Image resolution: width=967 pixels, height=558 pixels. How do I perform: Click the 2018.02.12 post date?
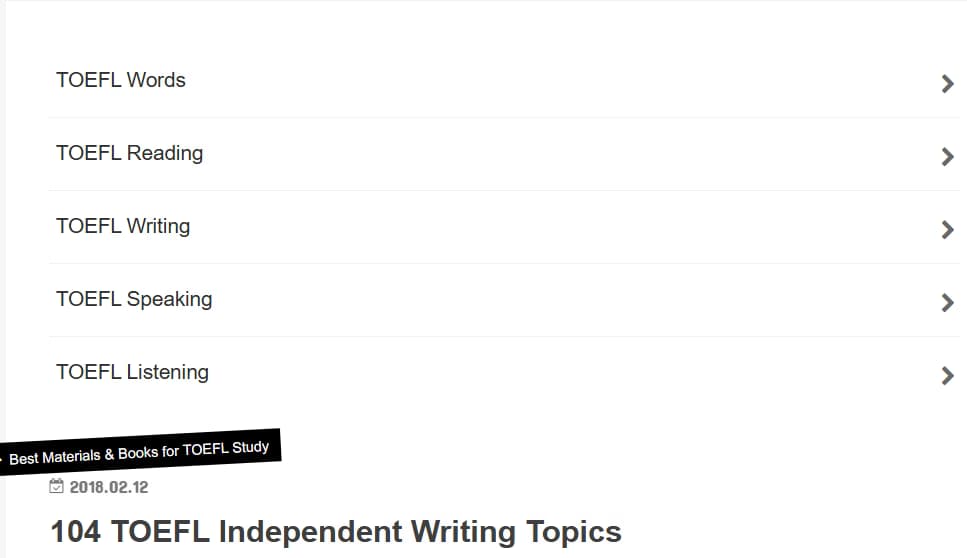point(109,487)
